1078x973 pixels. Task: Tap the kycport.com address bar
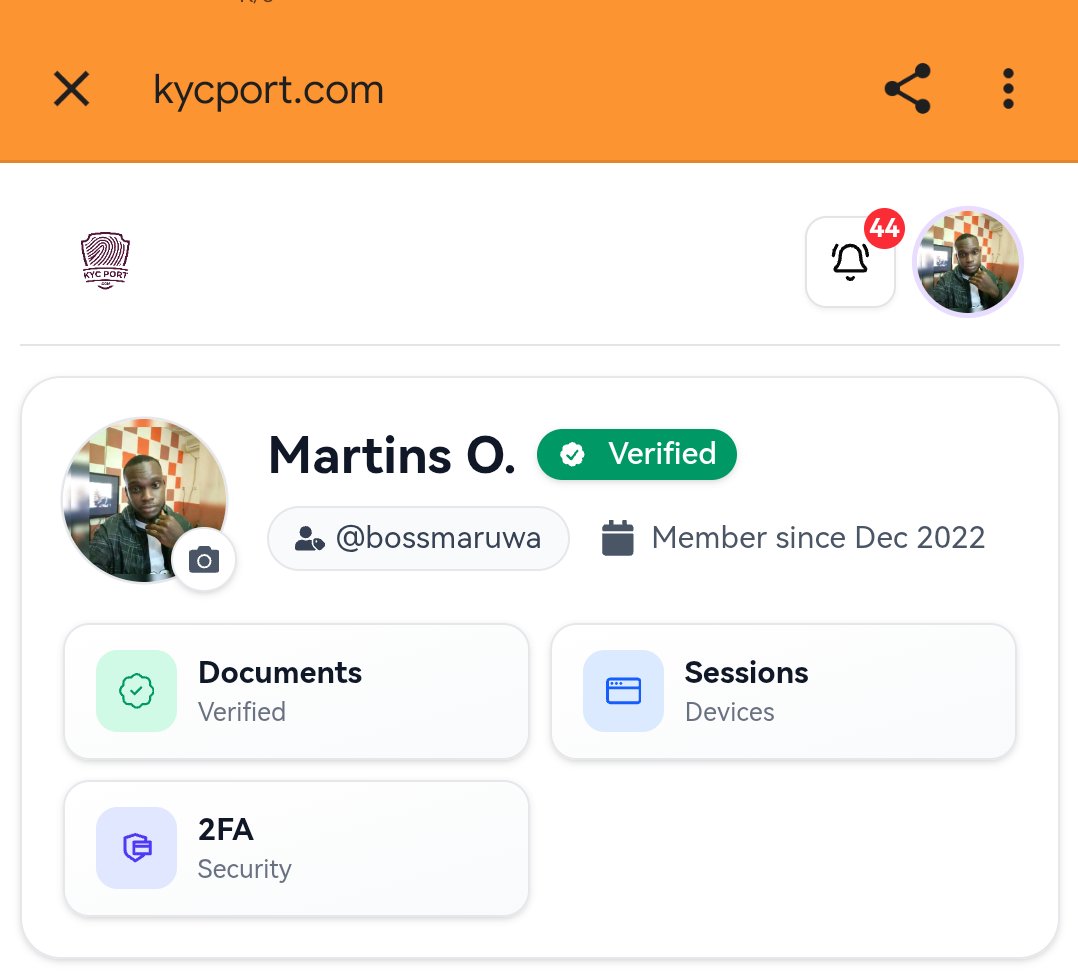[268, 88]
